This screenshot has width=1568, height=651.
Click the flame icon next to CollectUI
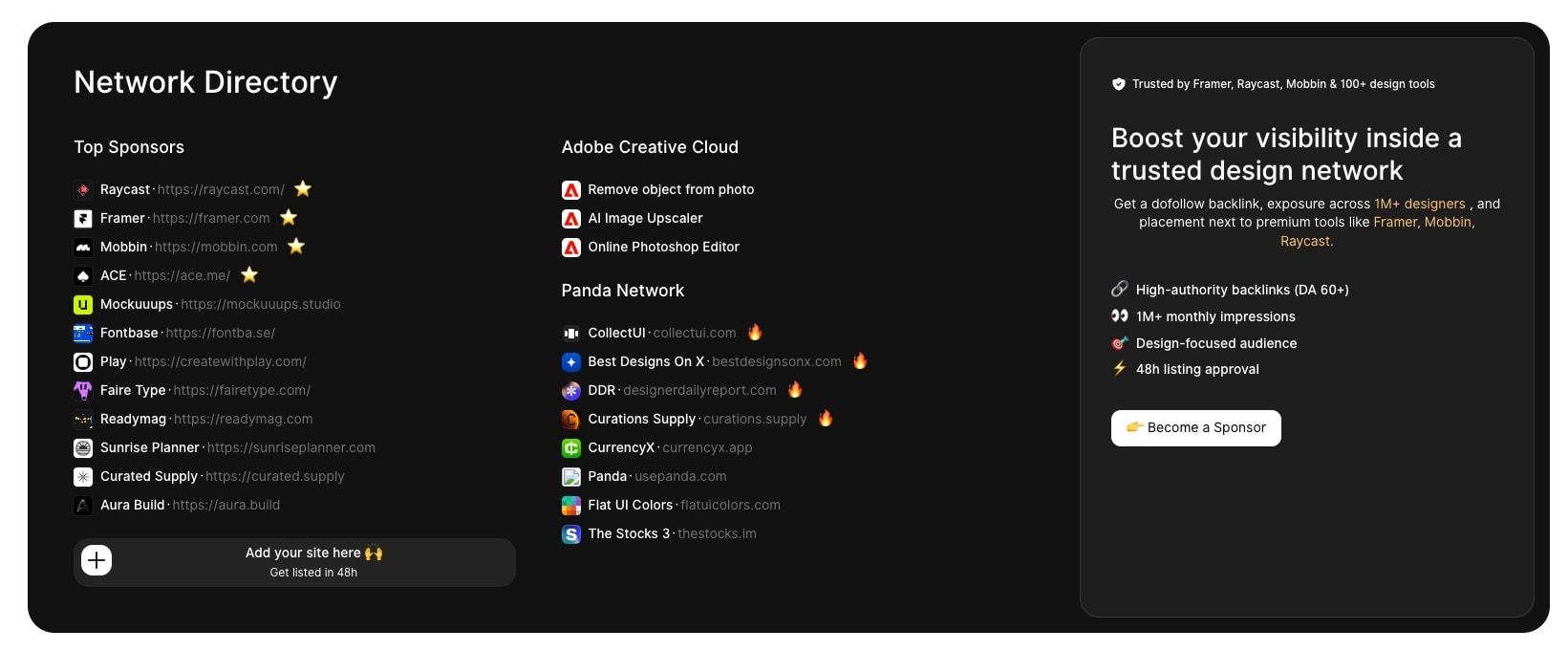click(x=755, y=332)
